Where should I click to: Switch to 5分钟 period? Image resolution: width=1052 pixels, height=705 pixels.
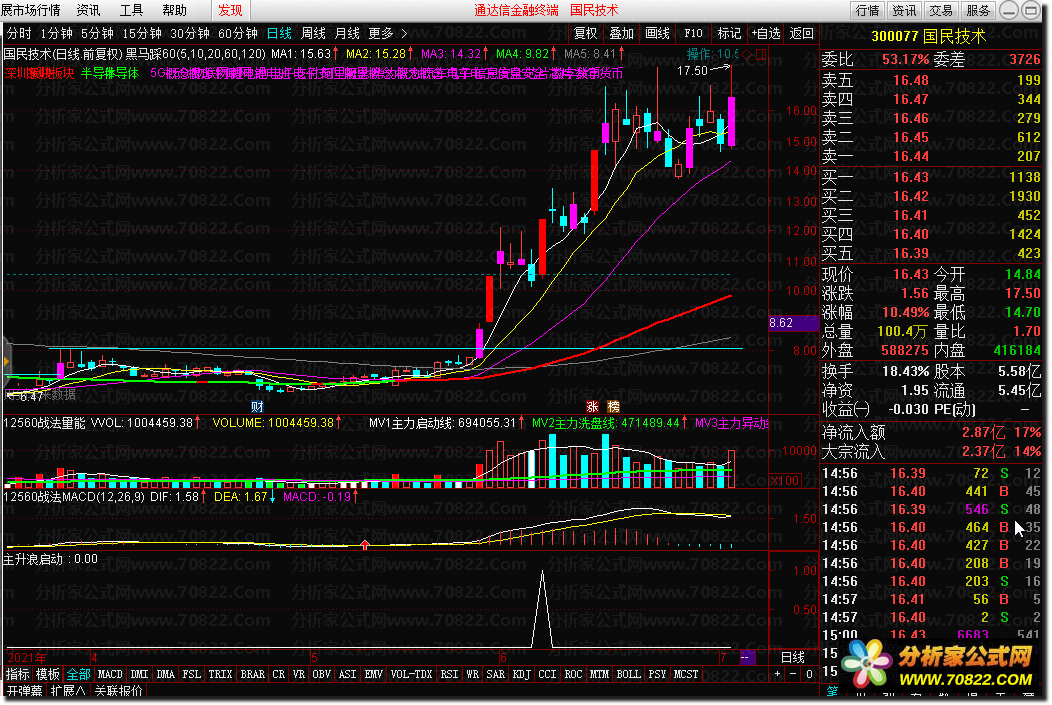97,34
